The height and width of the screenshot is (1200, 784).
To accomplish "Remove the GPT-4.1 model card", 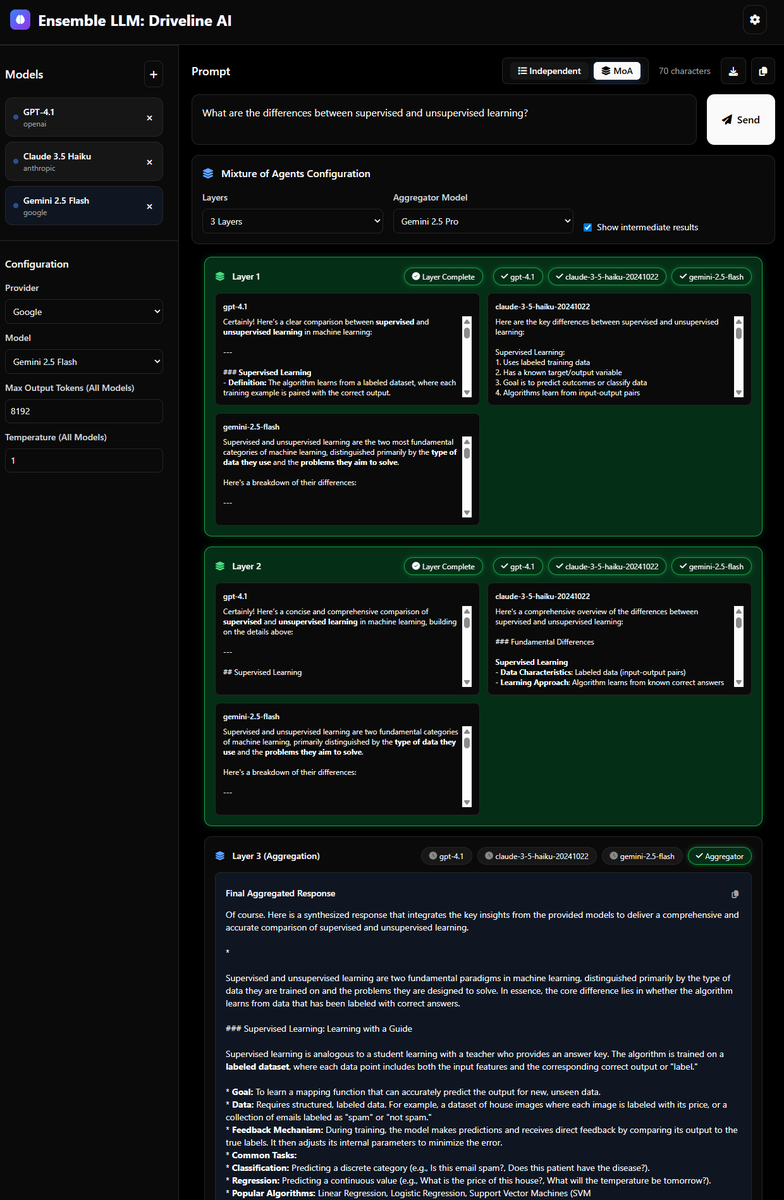I will click(x=149, y=118).
